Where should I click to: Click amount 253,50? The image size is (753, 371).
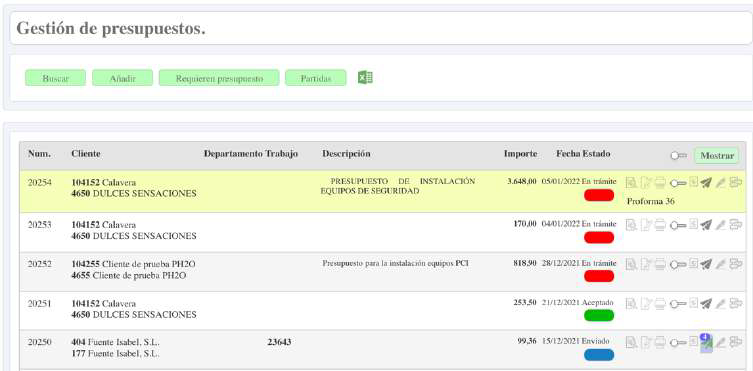pos(525,303)
